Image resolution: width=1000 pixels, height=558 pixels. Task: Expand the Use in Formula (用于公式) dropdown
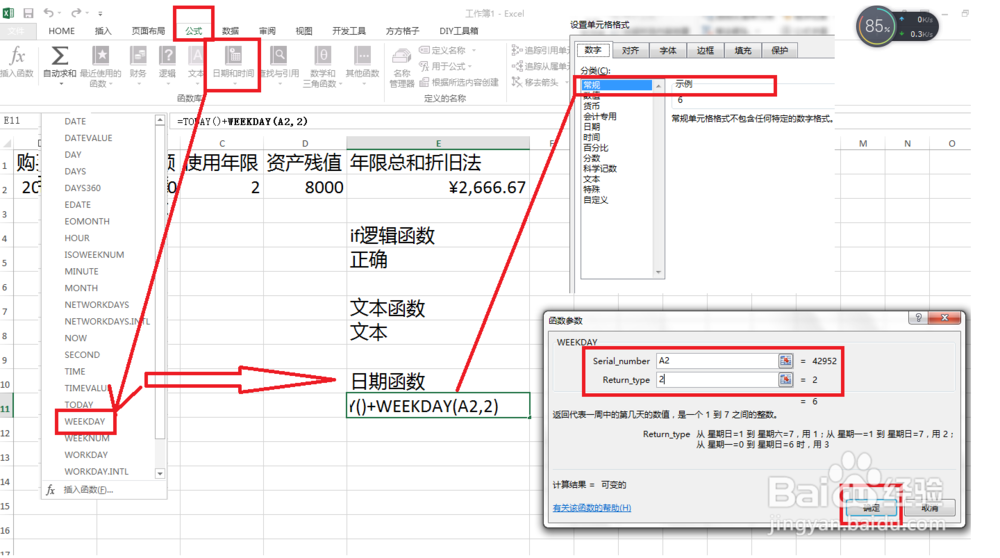tap(470, 66)
